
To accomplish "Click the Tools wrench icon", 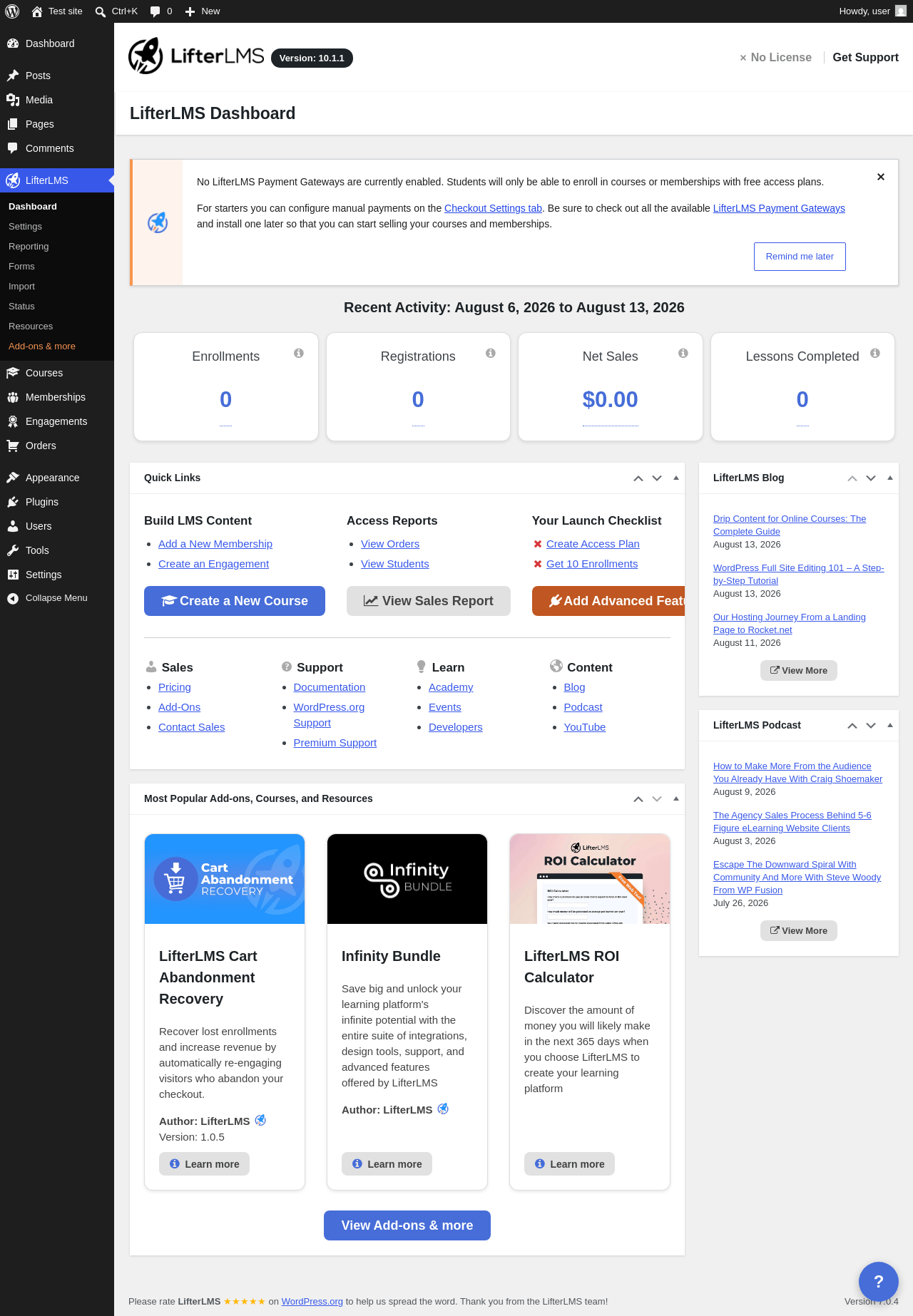I will coord(13,550).
